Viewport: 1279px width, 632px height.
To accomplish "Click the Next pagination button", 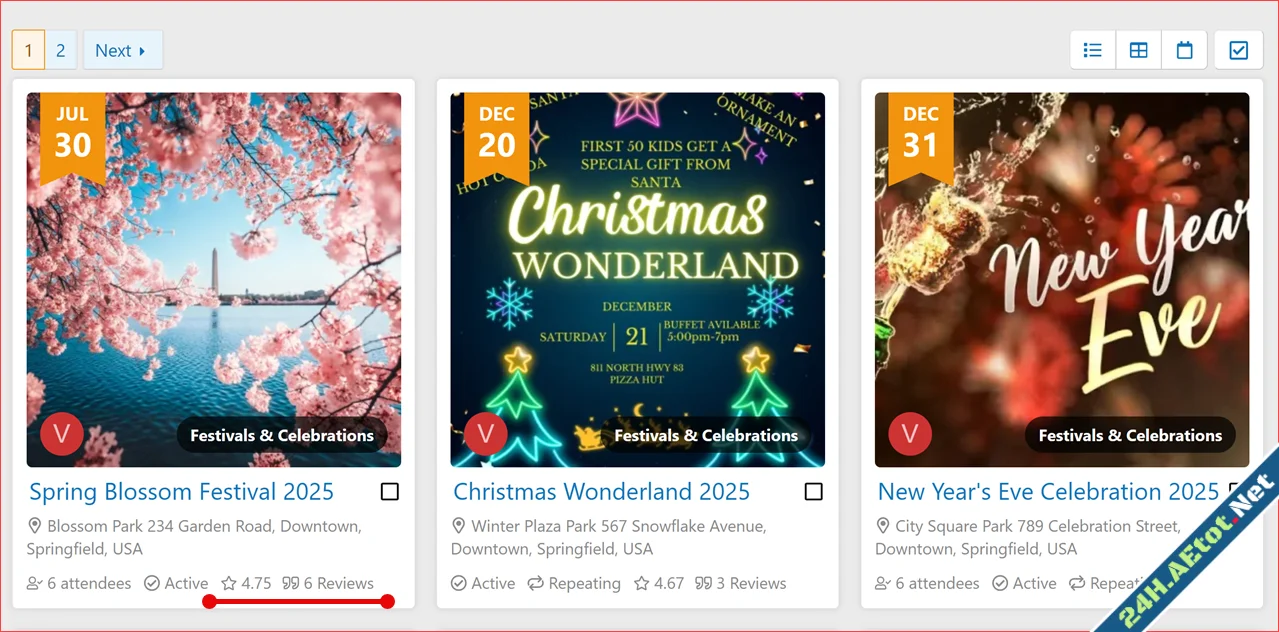I will click(x=122, y=49).
